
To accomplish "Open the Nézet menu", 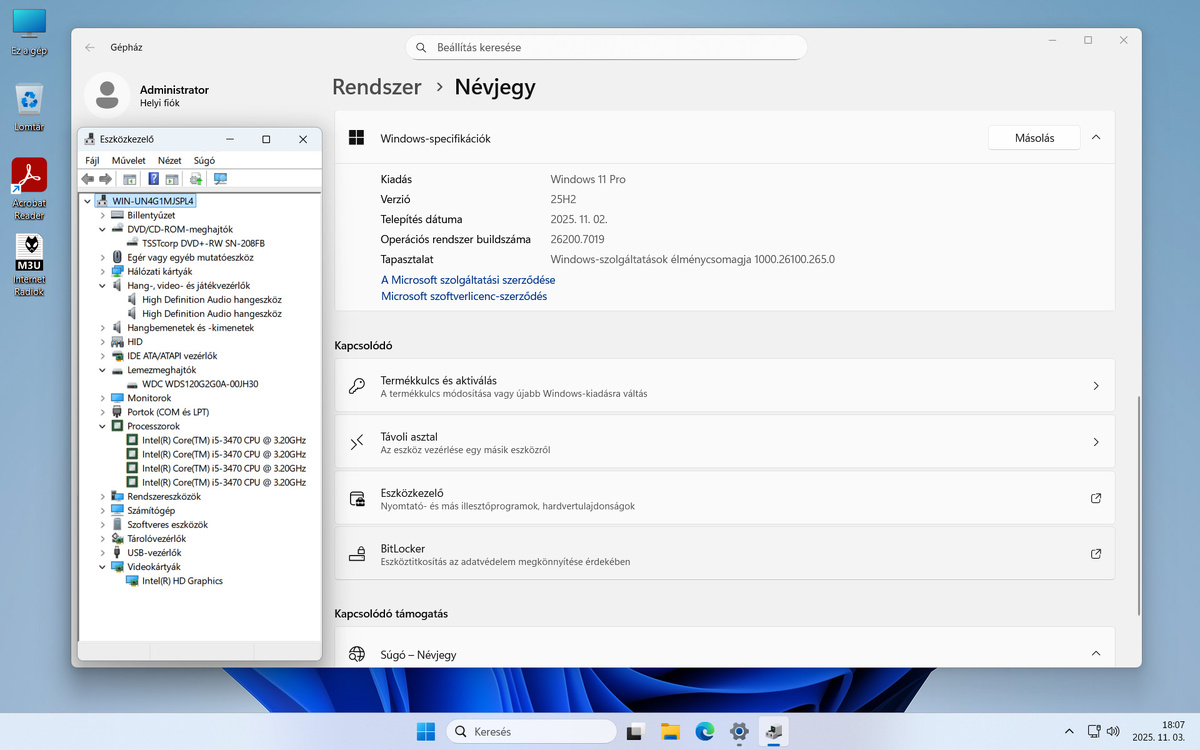I will (170, 160).
